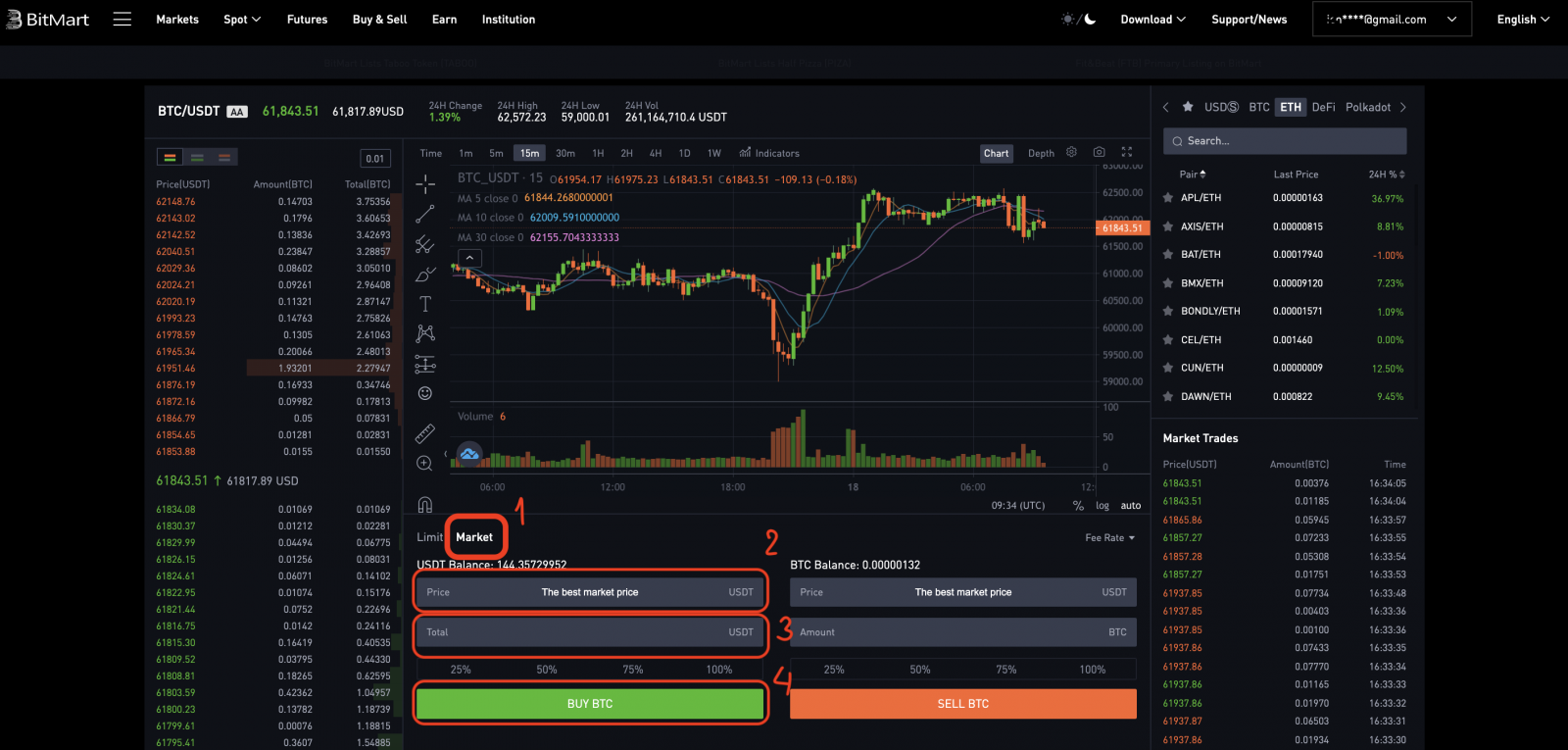Image resolution: width=1568 pixels, height=750 pixels.
Task: Expand the Fee Rate dropdown
Action: point(1110,537)
